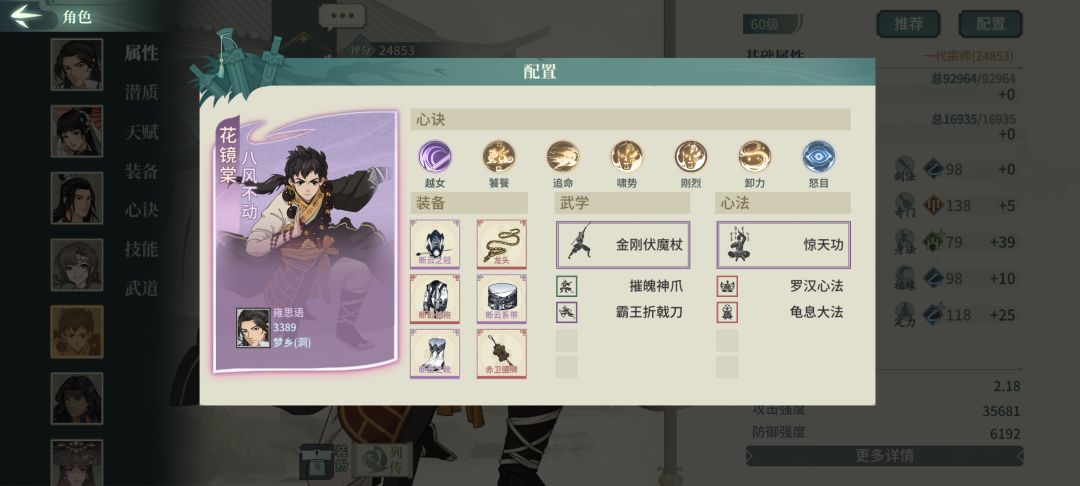
Task: Open the 技能 tab
Action: click(142, 249)
